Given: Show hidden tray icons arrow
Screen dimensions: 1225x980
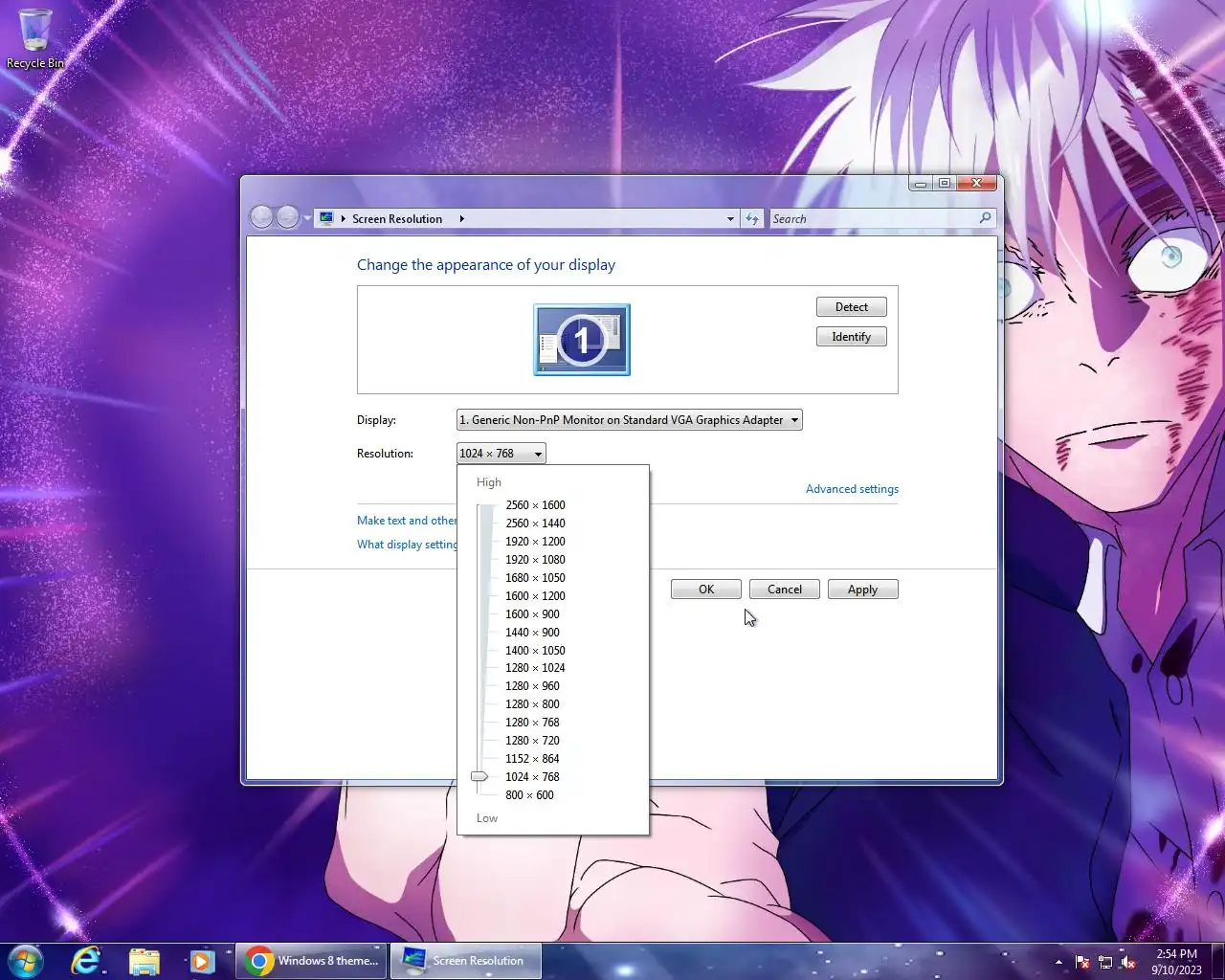Looking at the screenshot, I should pyautogui.click(x=1058, y=962).
